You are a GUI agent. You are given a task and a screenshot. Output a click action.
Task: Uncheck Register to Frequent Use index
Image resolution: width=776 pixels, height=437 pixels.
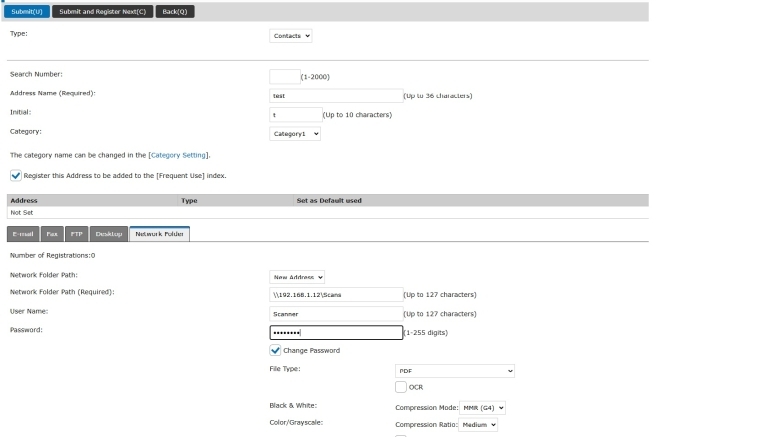pyautogui.click(x=17, y=175)
